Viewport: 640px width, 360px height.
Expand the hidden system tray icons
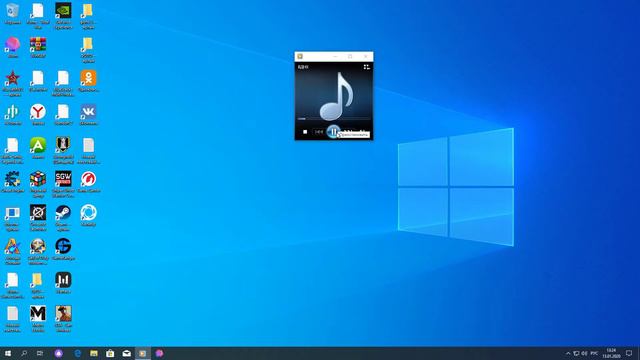[568, 353]
